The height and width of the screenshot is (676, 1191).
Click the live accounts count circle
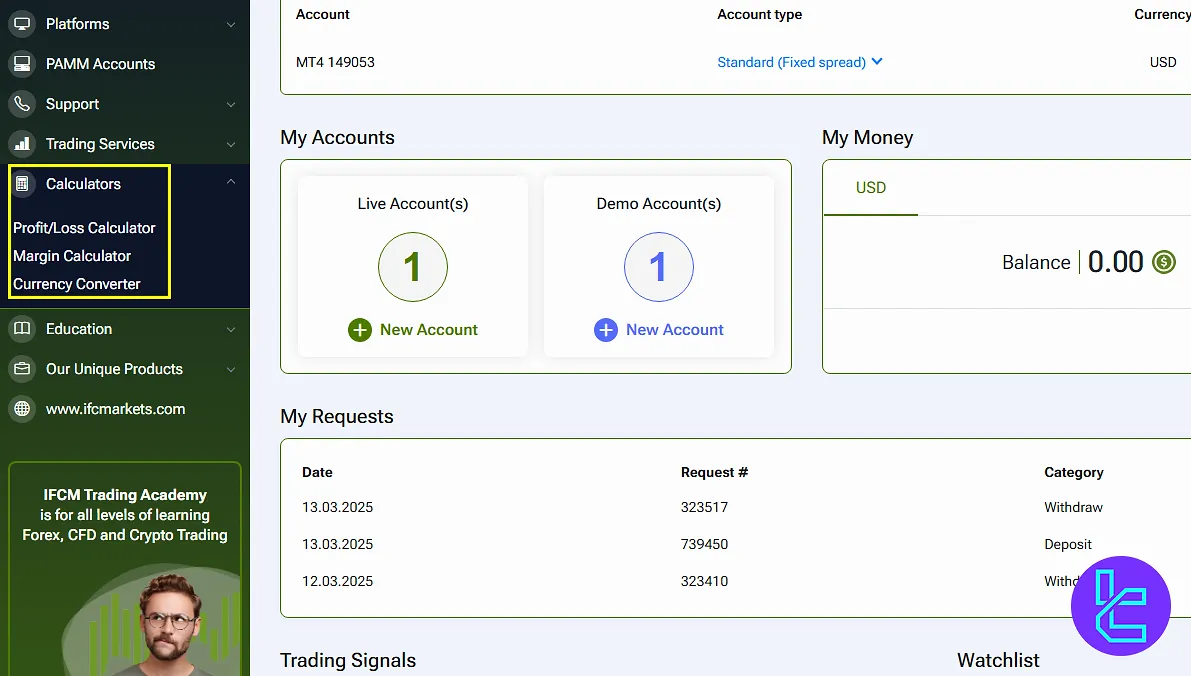click(x=412, y=267)
